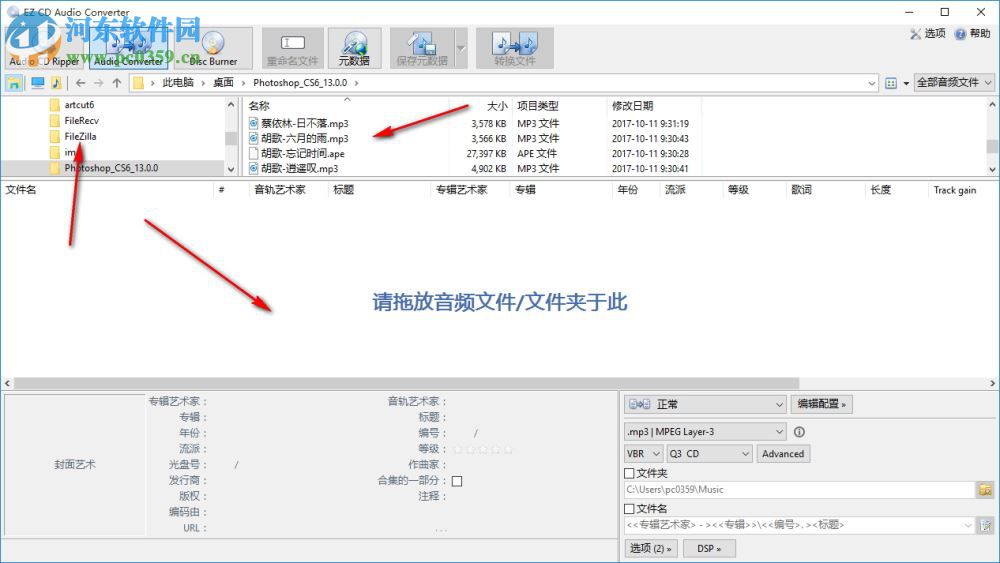This screenshot has height=563, width=1000.
Task: Open the 帮助 help menu
Action: point(973,33)
